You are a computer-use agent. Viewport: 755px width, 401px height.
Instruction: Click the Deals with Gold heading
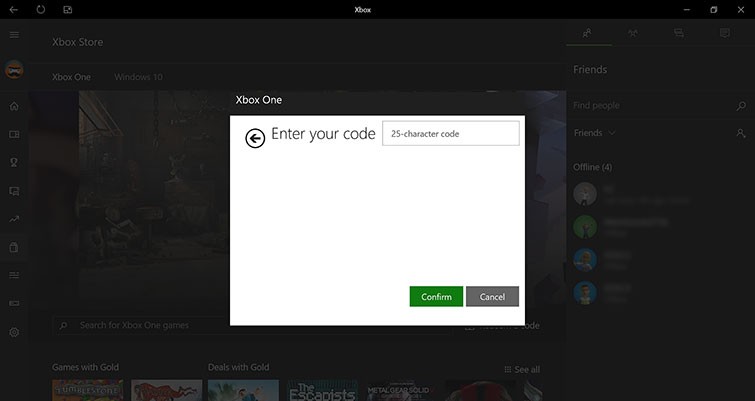(238, 367)
